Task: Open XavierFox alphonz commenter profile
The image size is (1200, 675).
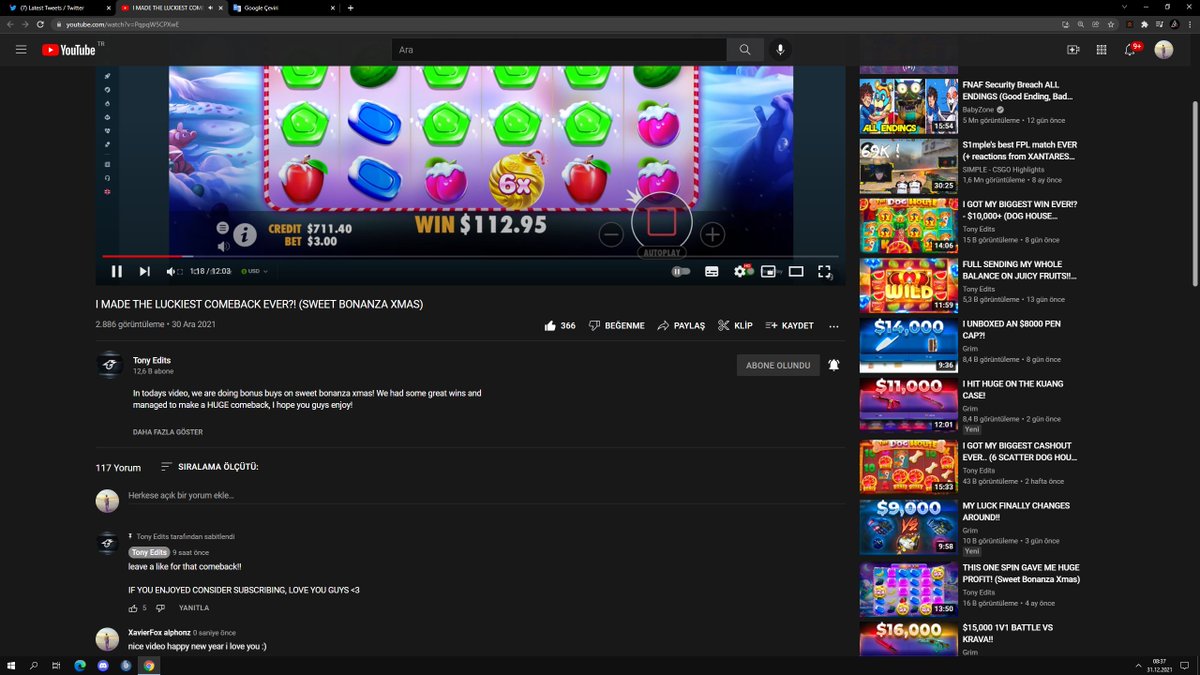Action: [x=159, y=632]
